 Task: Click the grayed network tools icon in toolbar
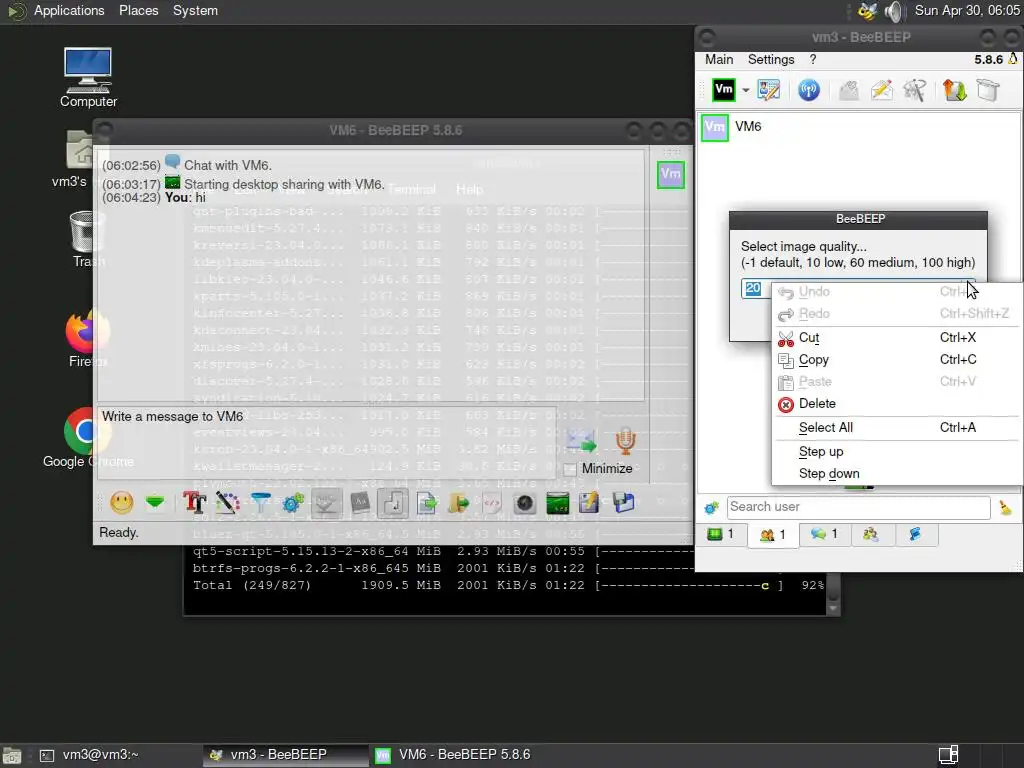[x=914, y=89]
